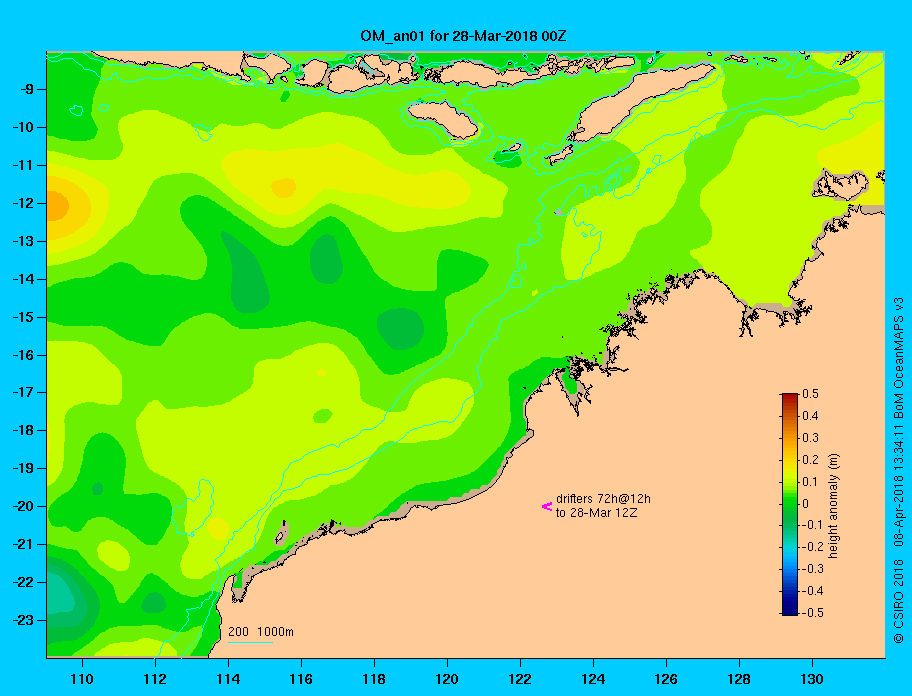Click the 124 longitude axis label

[593, 679]
